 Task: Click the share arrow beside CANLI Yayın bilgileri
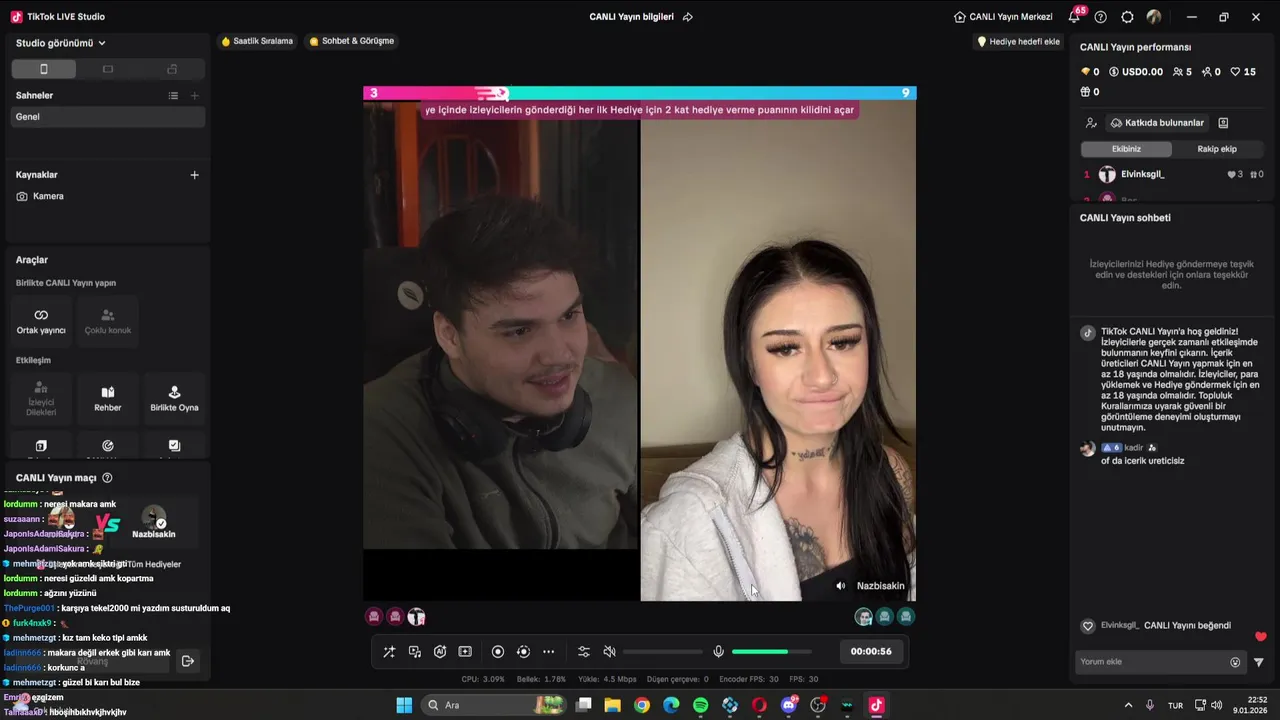coord(687,17)
